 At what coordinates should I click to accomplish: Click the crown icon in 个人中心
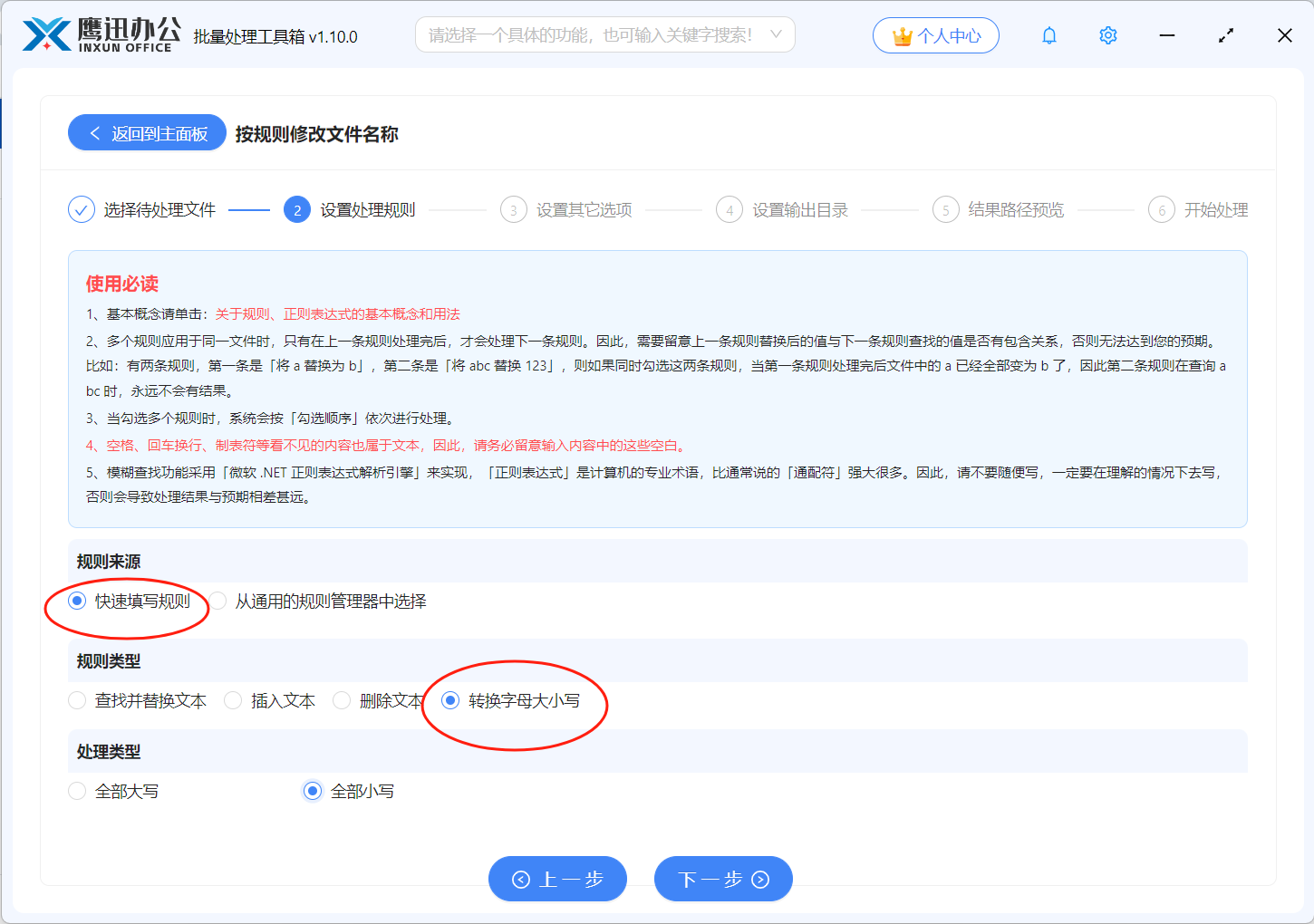pyautogui.click(x=902, y=36)
